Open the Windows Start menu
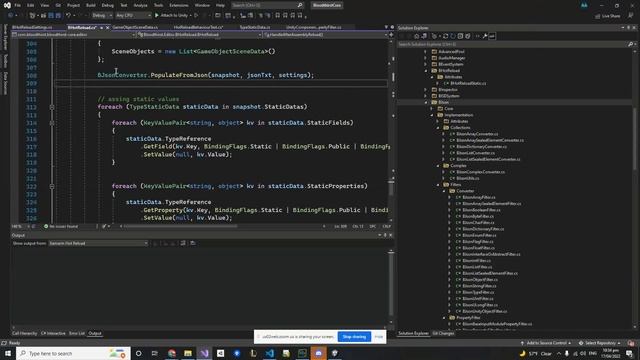The height and width of the screenshot is (360, 640). (x=8, y=353)
